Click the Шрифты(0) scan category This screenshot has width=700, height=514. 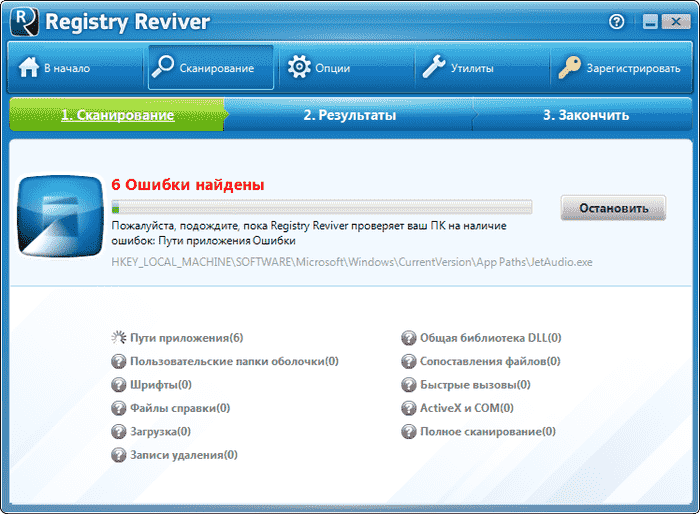tap(160, 384)
